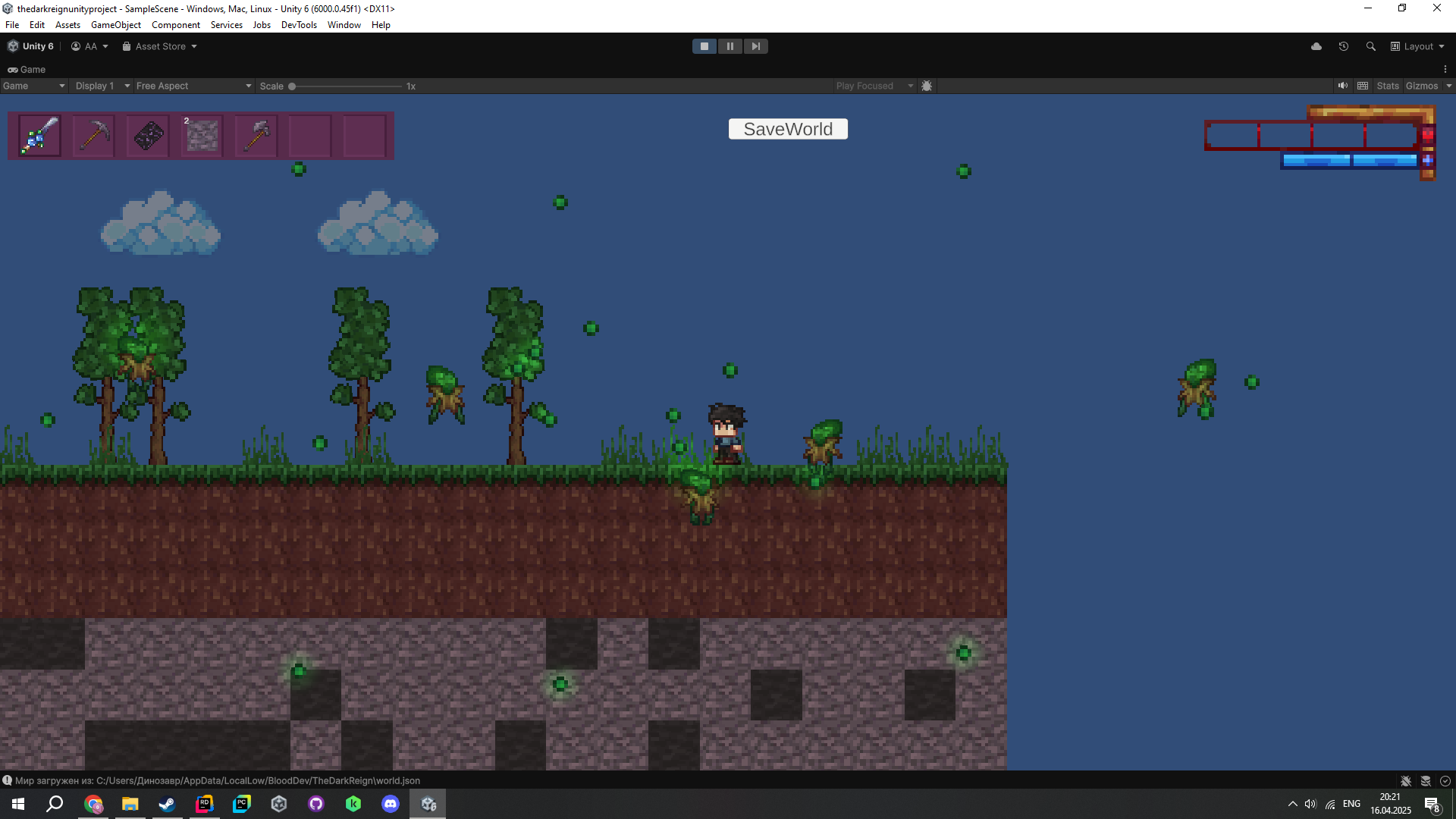Open the Free Aspect dropdown

[x=193, y=86]
